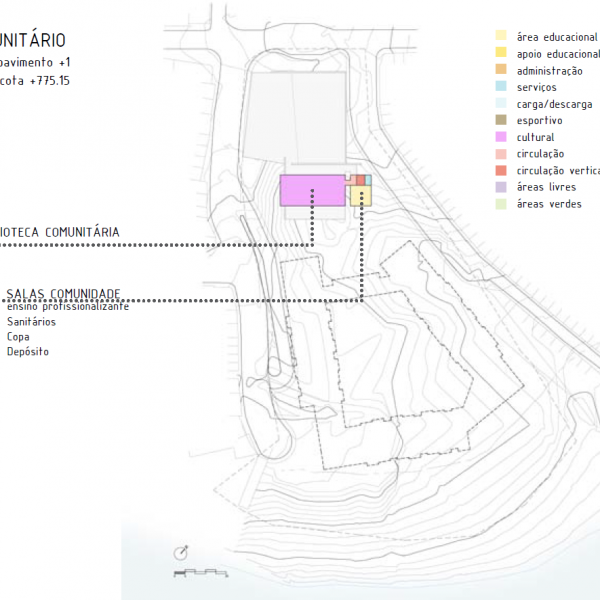
Task: Click the north arrow compass icon
Action: (x=181, y=553)
